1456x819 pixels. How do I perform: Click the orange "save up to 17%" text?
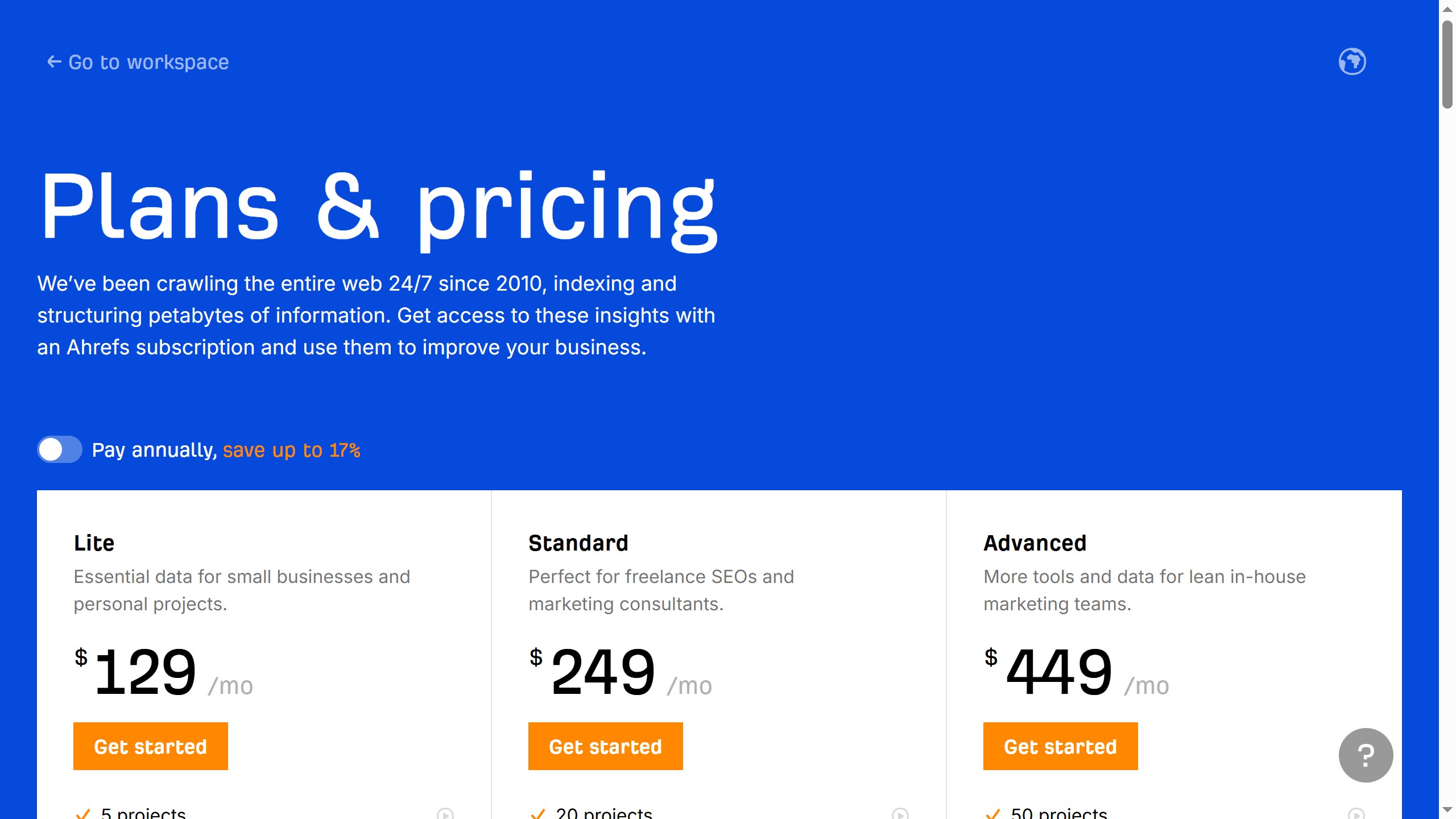(x=291, y=450)
